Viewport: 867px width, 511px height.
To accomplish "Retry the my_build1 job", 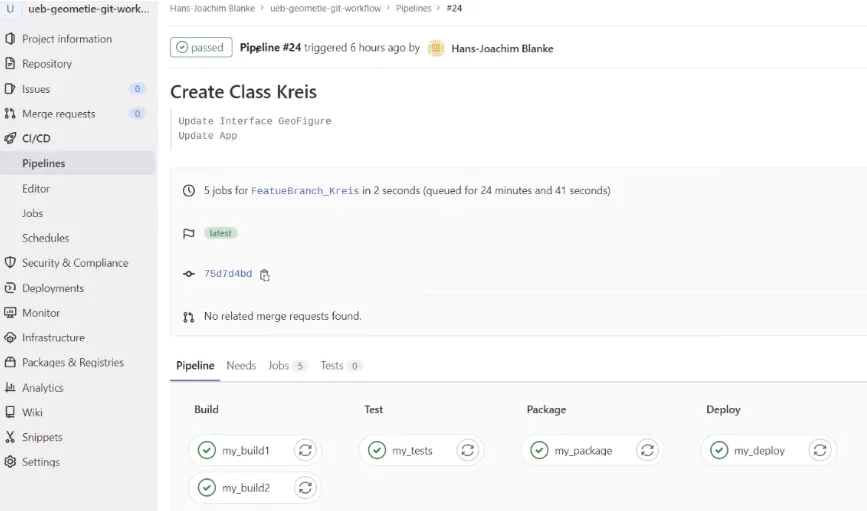I will point(305,450).
